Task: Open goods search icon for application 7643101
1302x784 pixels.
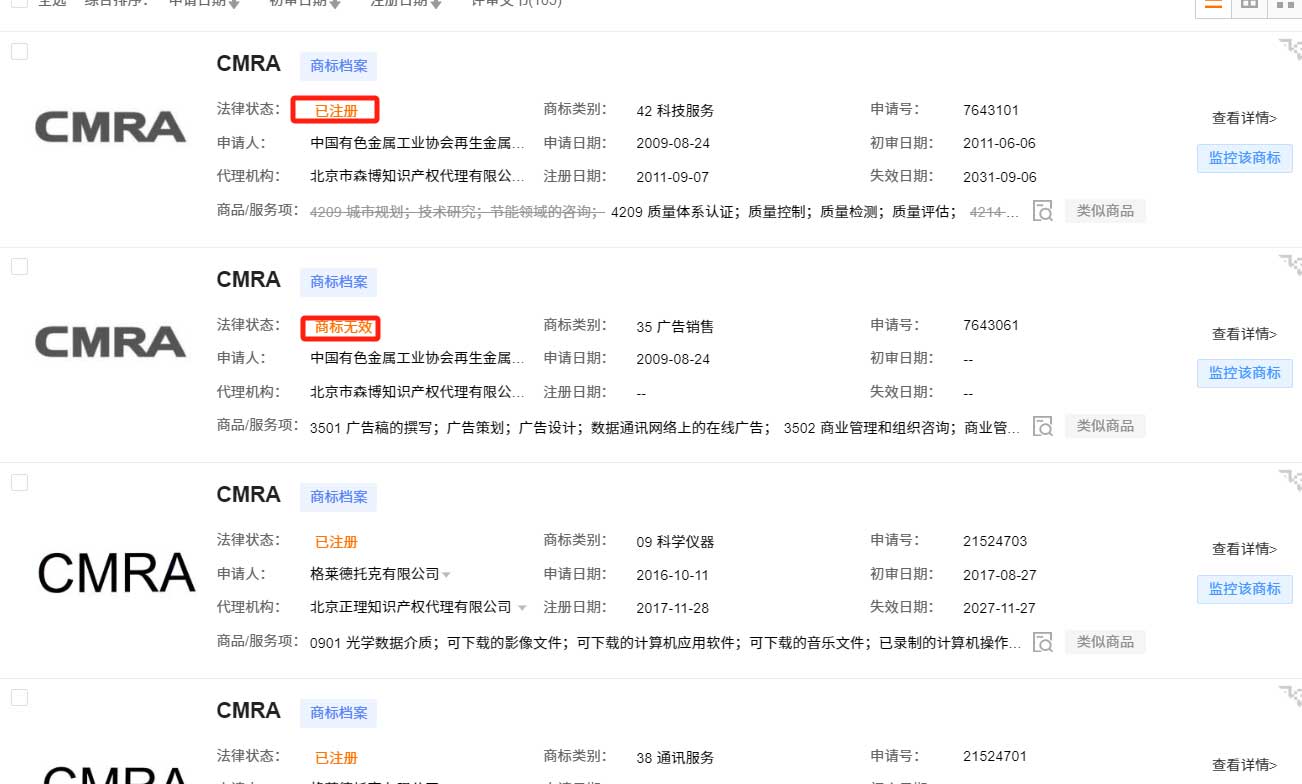Action: coord(1043,211)
